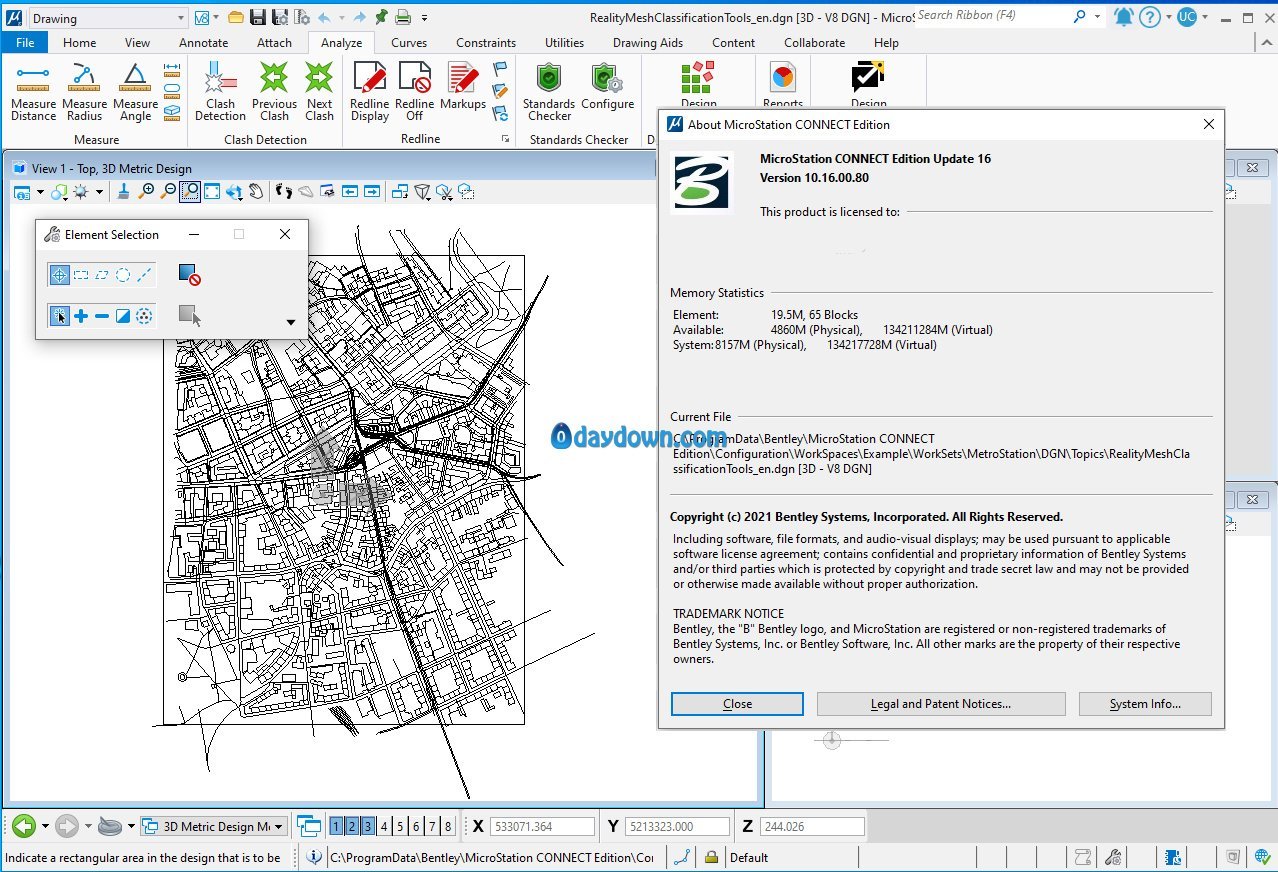Click the Clip Volume scissors icon

click(x=444, y=191)
